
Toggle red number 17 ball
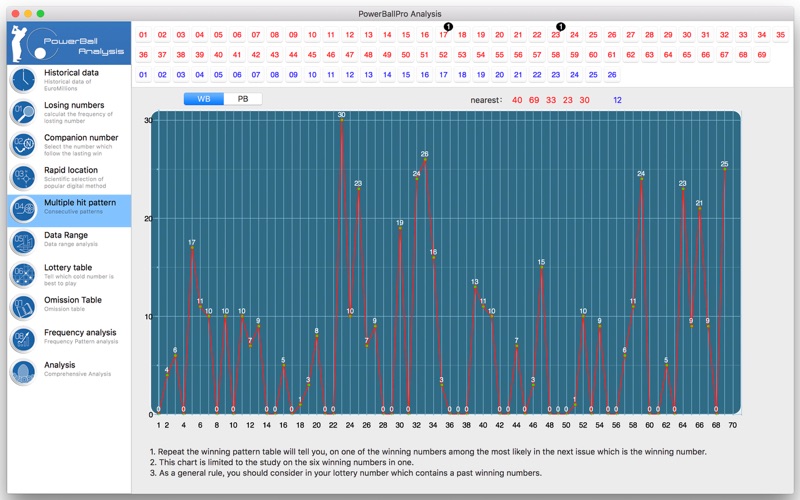443,35
